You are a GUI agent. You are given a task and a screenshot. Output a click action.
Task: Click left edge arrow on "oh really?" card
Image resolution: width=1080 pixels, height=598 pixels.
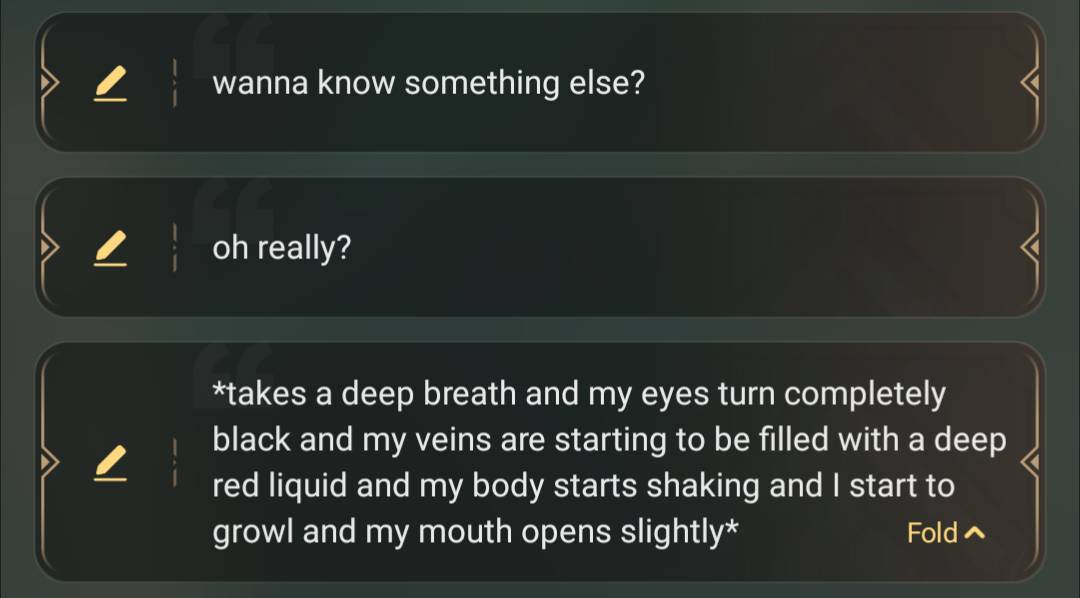44,248
